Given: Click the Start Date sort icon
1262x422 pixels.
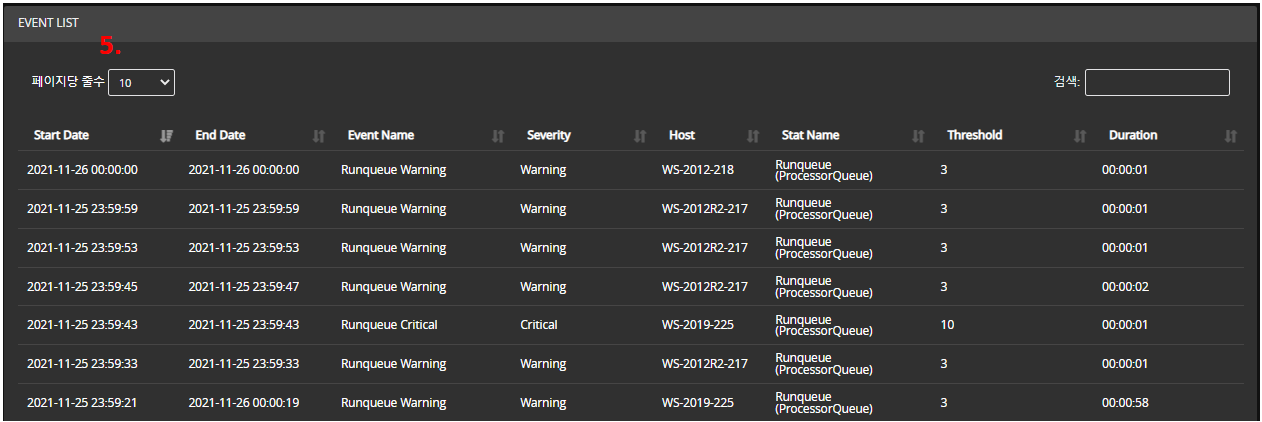Looking at the screenshot, I should [167, 136].
